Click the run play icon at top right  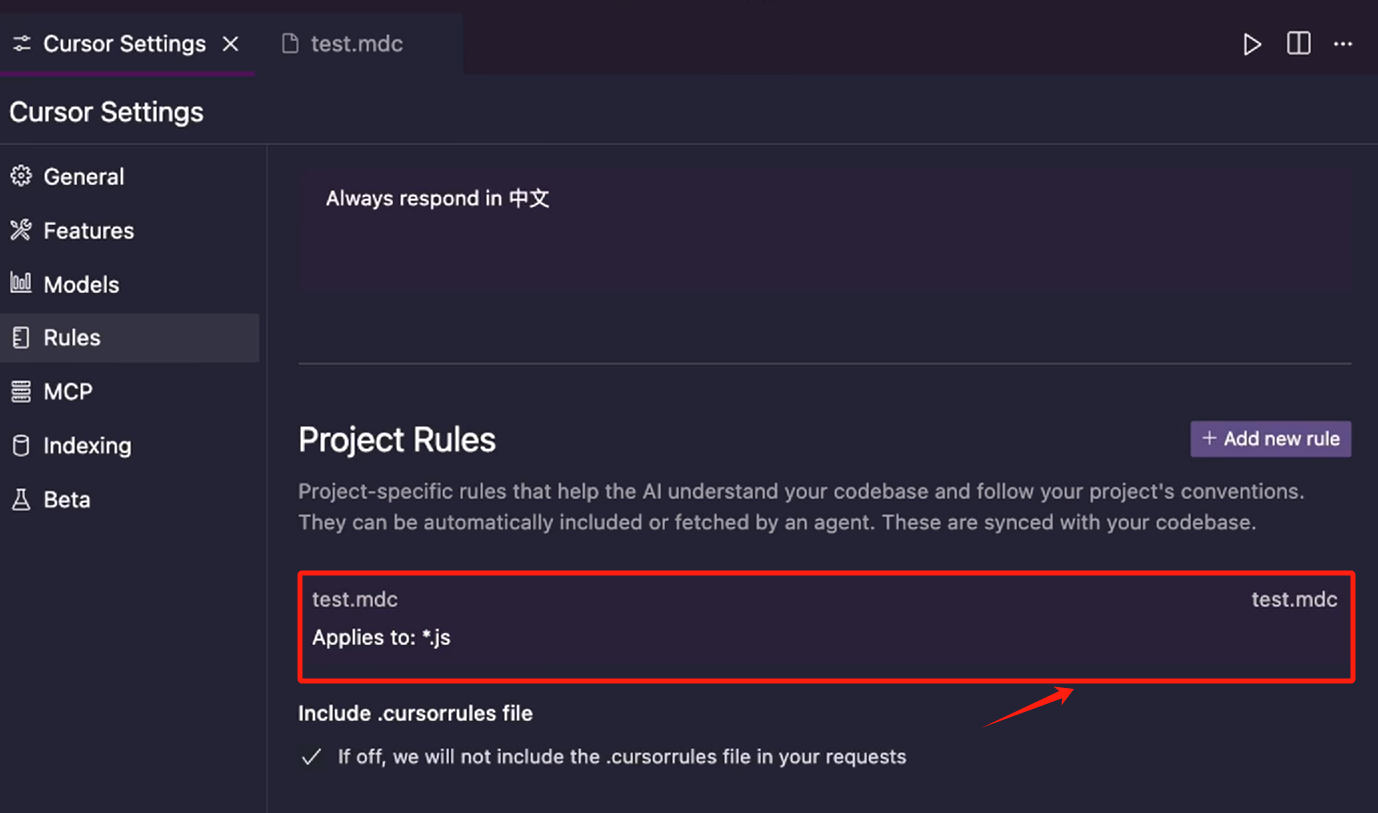pyautogui.click(x=1252, y=44)
